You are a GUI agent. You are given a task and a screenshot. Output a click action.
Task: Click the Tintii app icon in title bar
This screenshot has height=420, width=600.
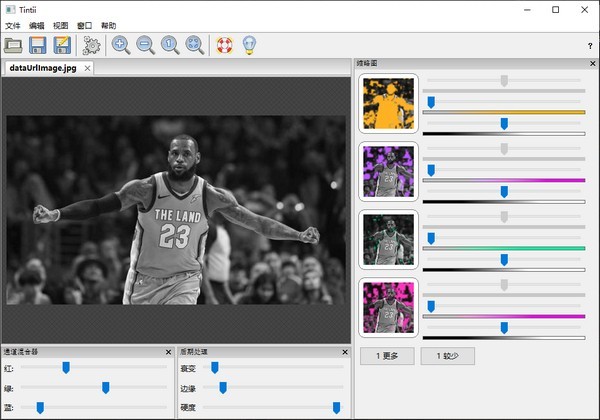10,10
